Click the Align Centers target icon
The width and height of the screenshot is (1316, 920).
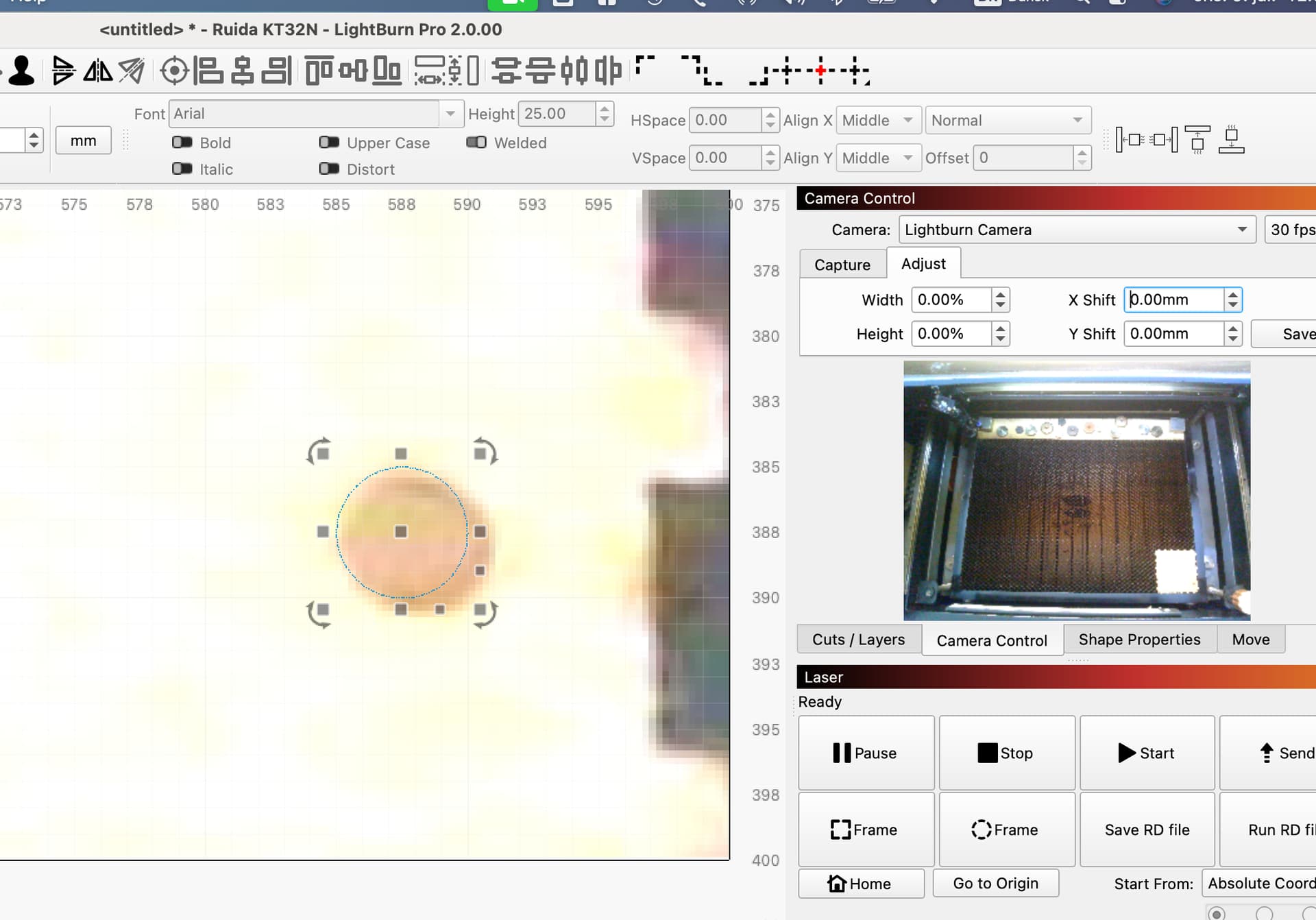pos(174,71)
